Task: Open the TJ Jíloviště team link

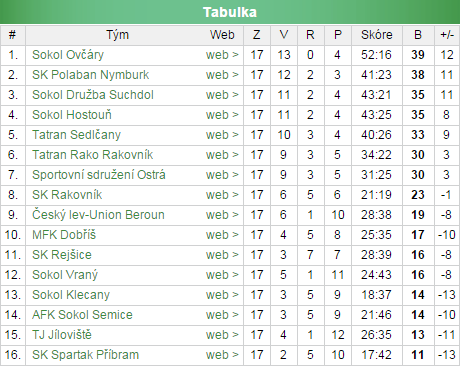Action: [x=62, y=335]
